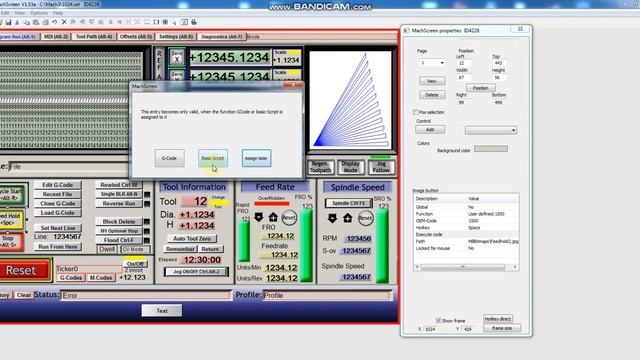
Task: Click the Basic Script button in dialog
Action: [x=213, y=158]
